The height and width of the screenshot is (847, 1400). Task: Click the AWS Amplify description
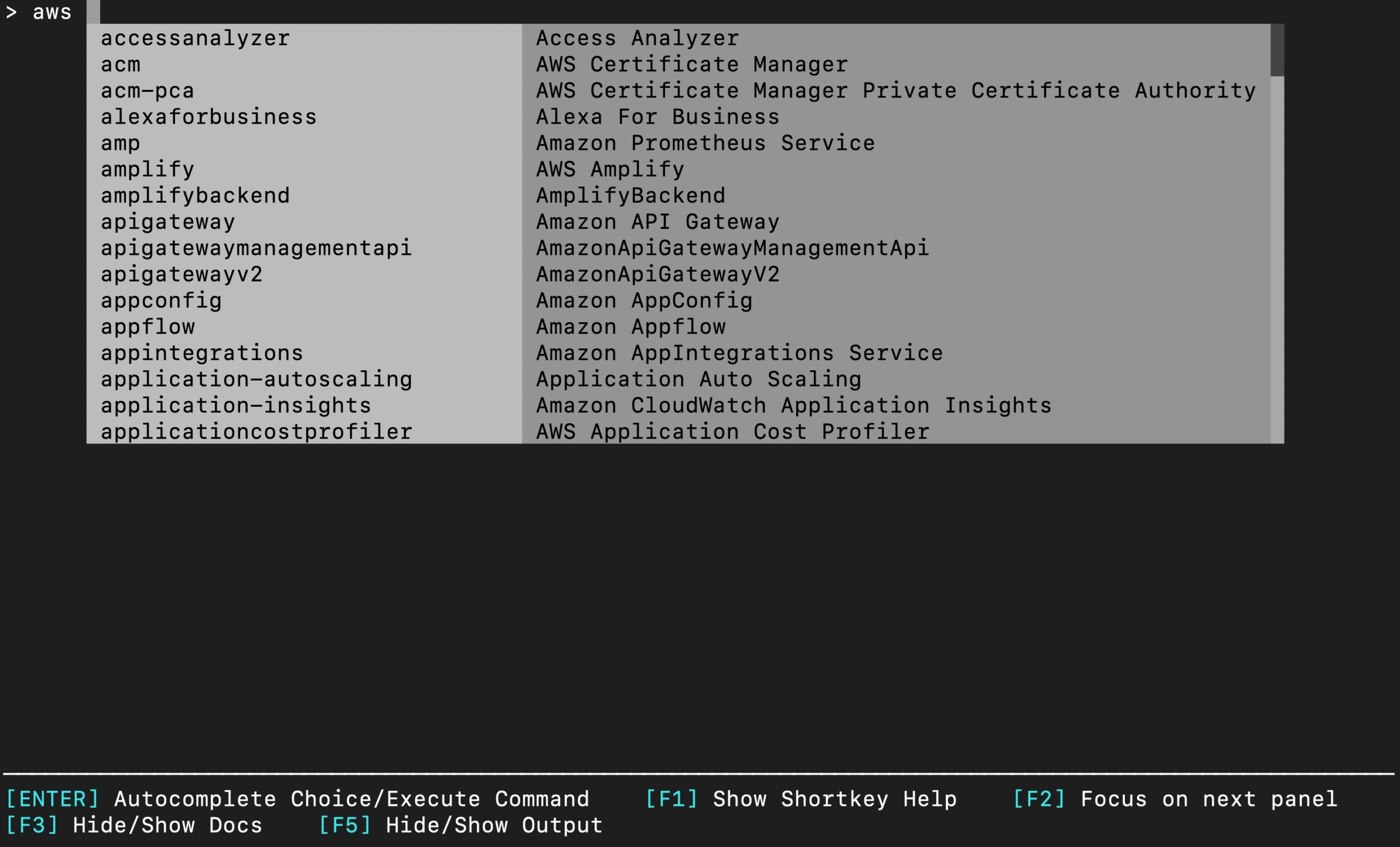(x=610, y=169)
